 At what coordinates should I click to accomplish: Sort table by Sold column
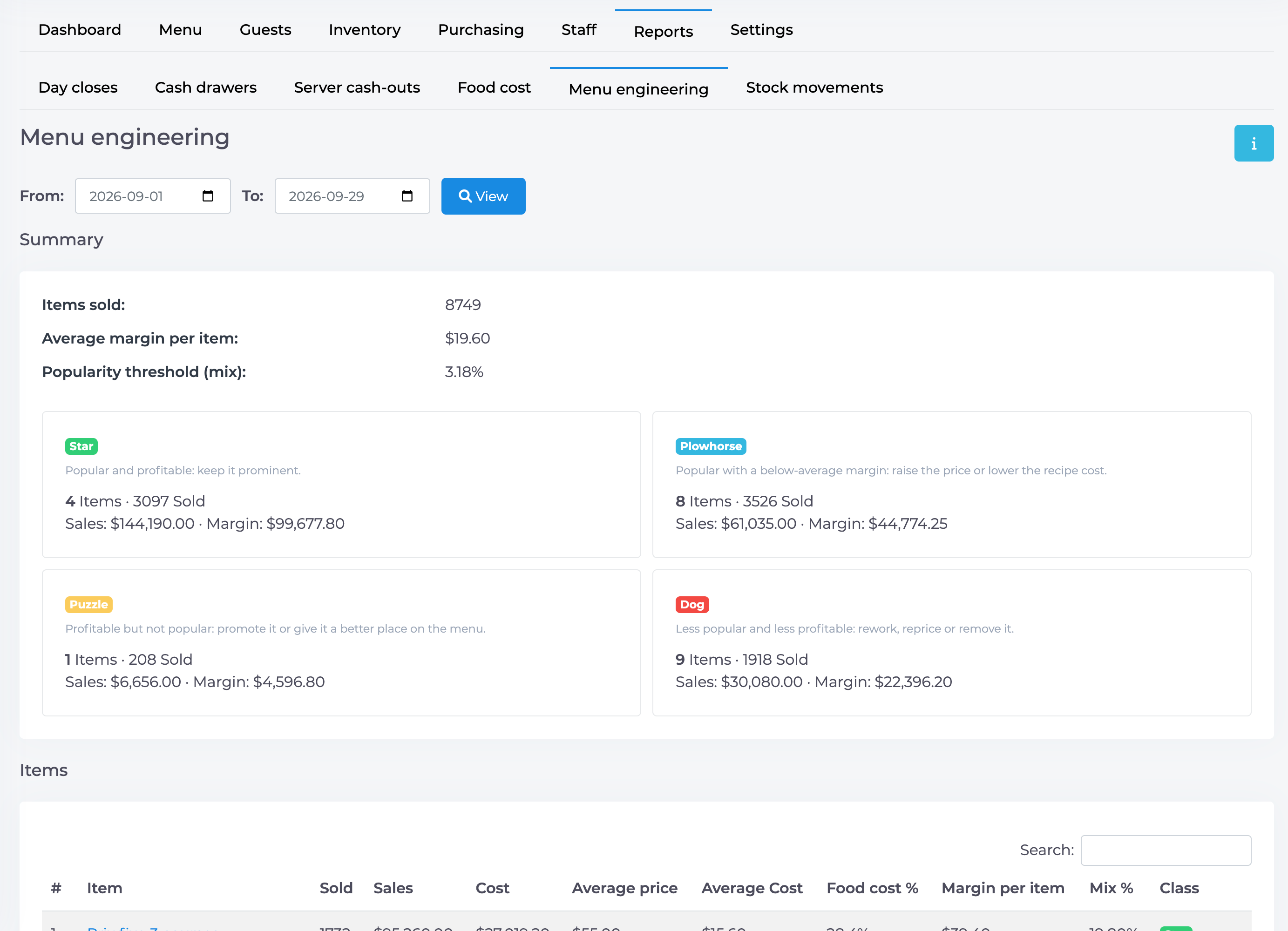[336, 888]
